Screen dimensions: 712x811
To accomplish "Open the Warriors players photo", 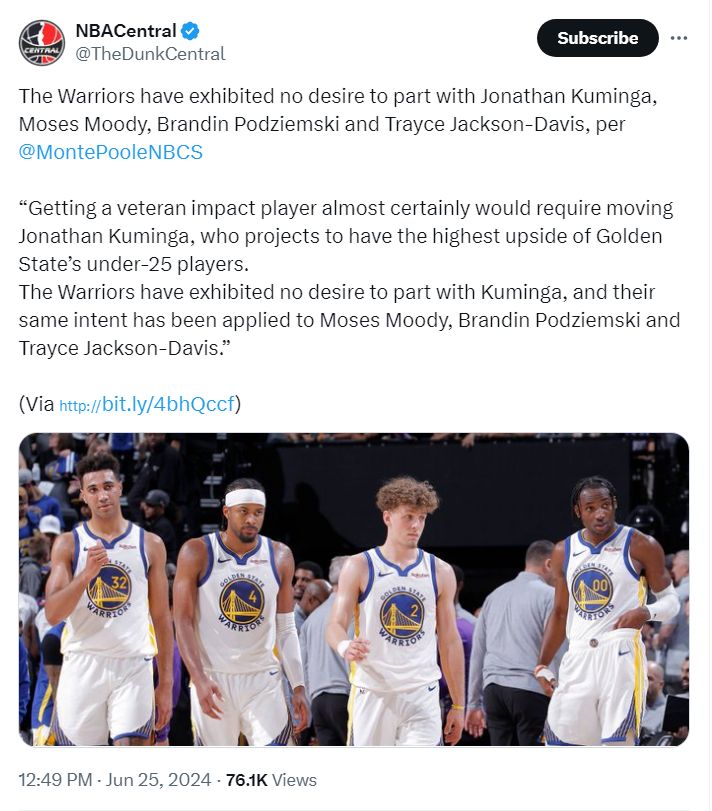I will coord(354,589).
